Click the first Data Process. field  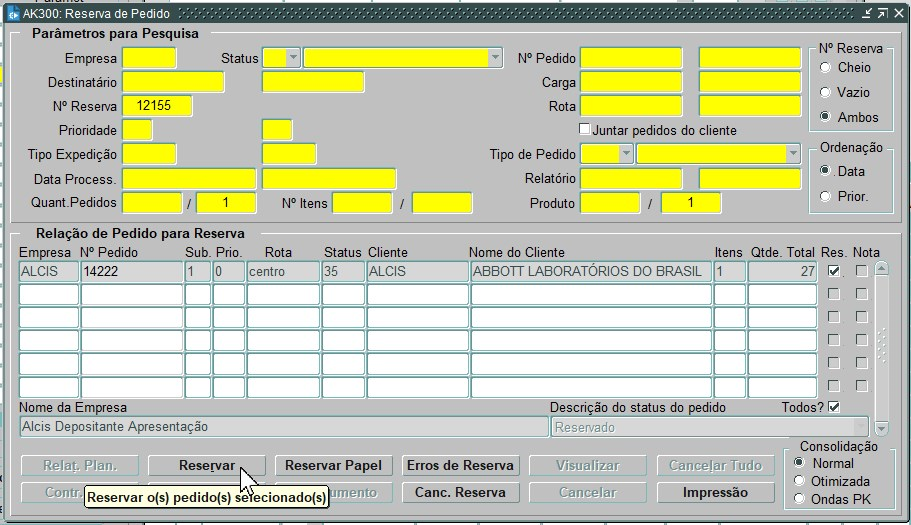point(189,179)
